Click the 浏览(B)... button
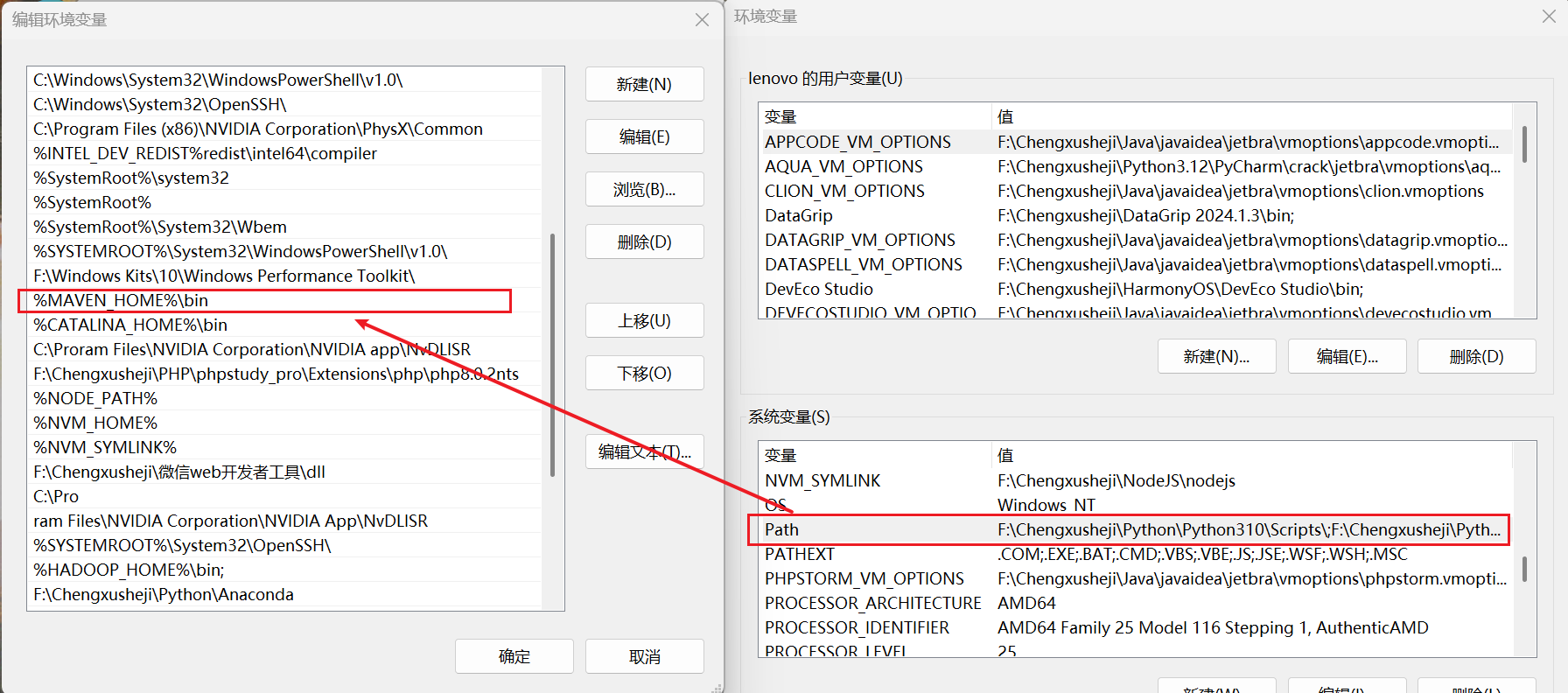Image resolution: width=1568 pixels, height=693 pixels. (644, 189)
